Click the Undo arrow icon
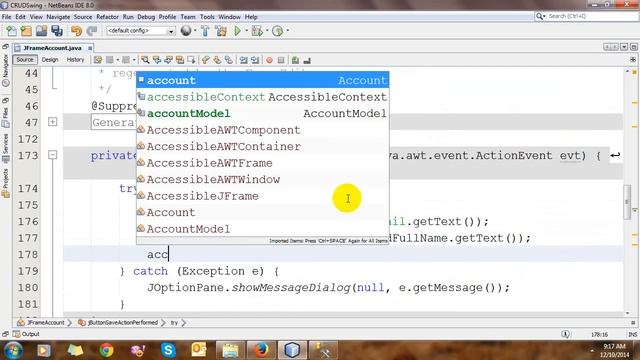The image size is (640, 360). coord(76,31)
